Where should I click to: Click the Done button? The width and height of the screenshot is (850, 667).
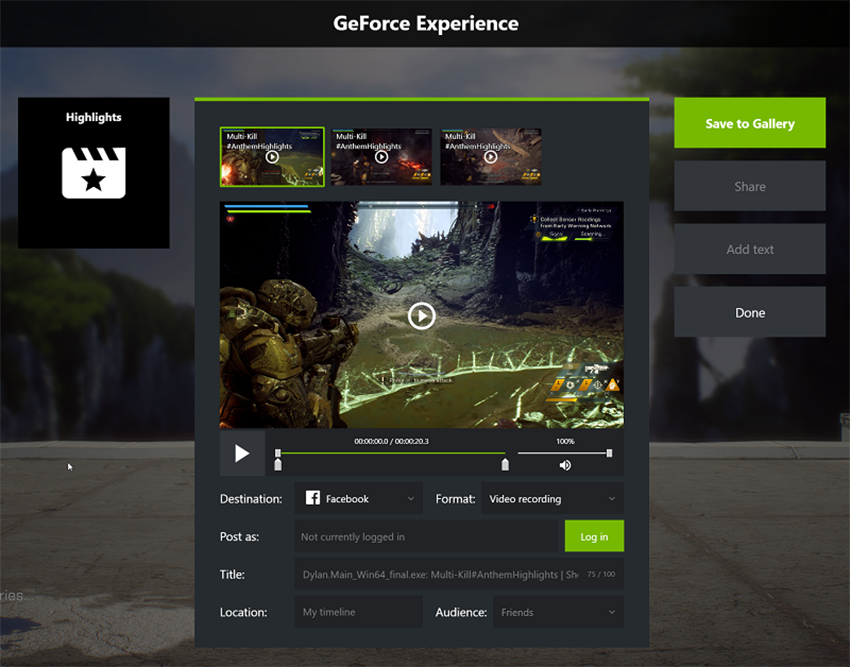pos(749,312)
